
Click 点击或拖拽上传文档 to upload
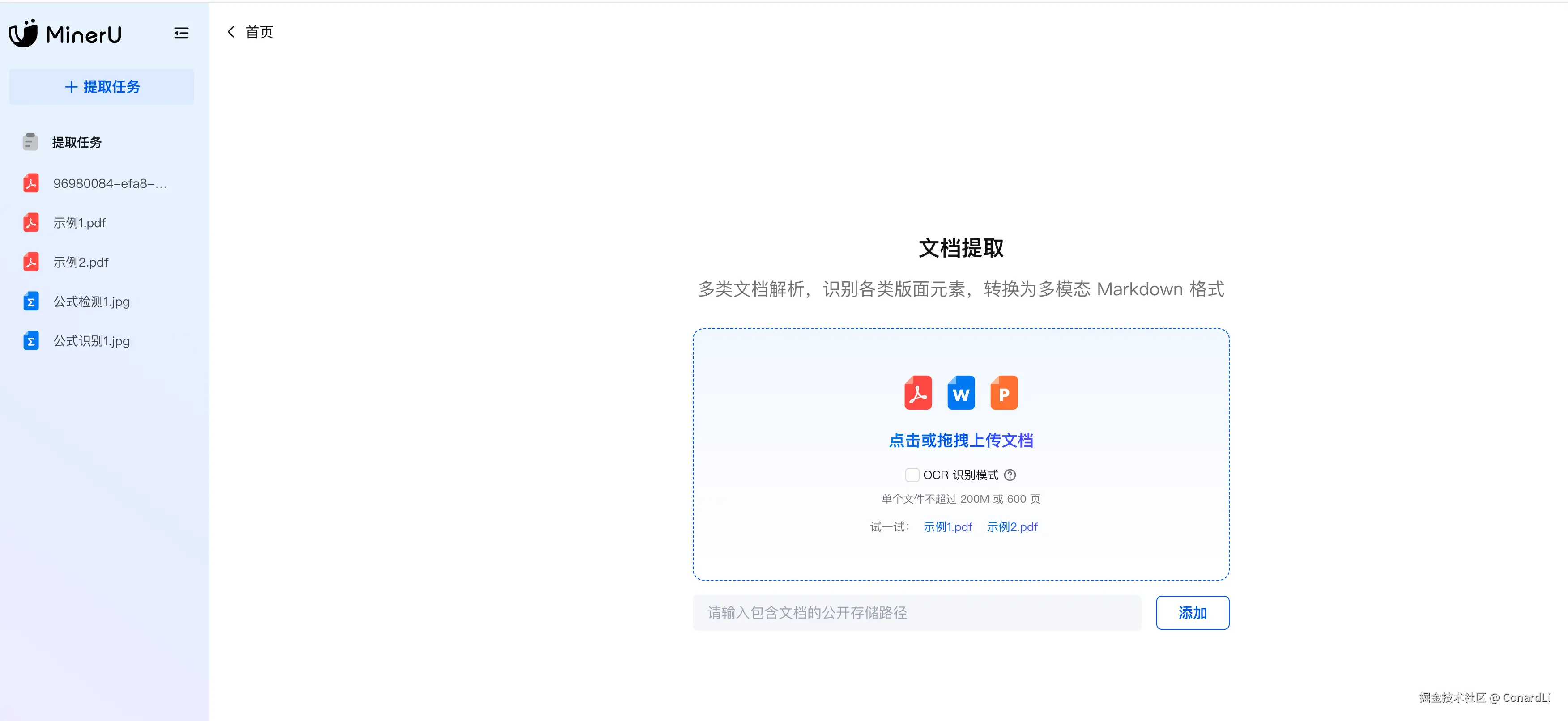(x=960, y=441)
